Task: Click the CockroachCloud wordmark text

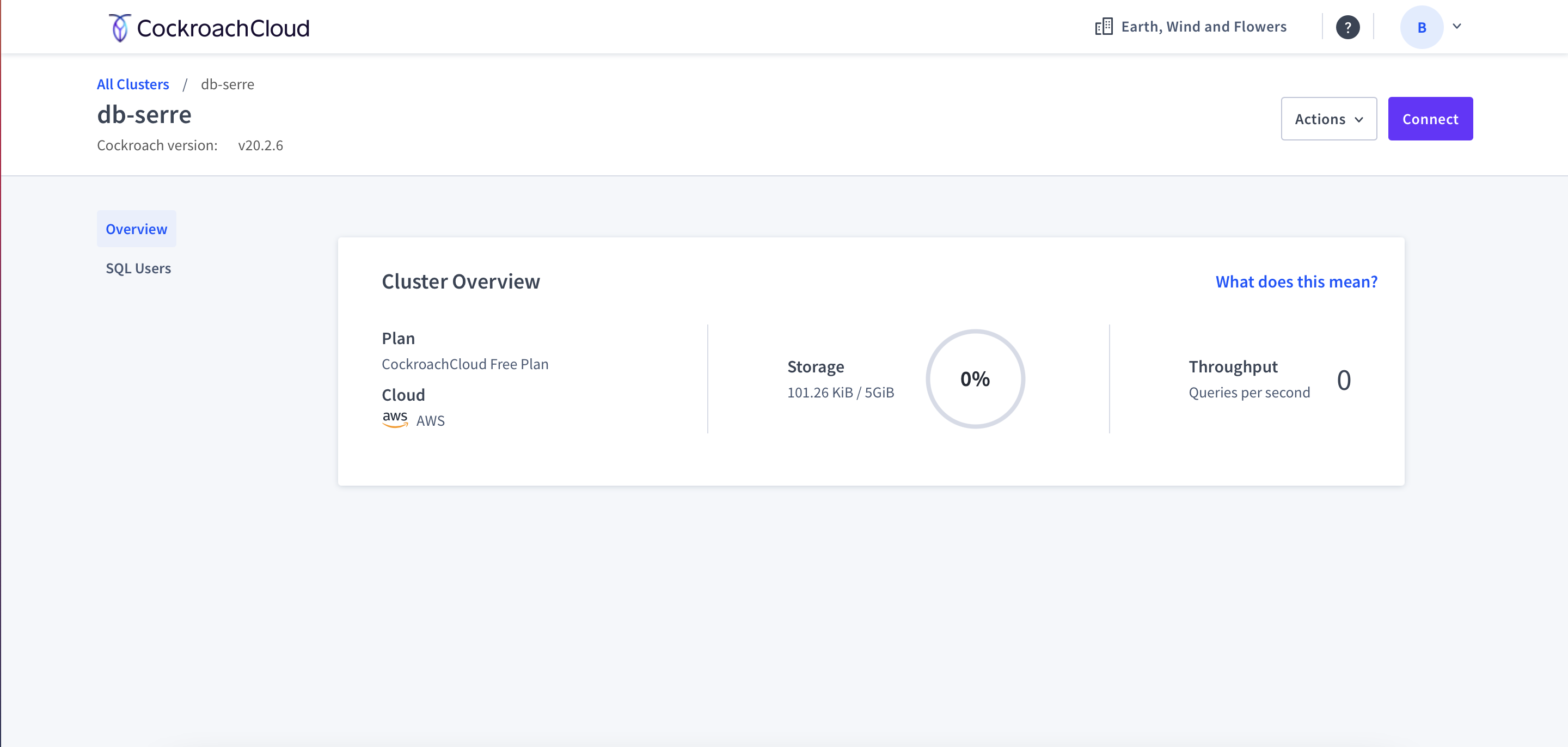Action: pos(223,28)
